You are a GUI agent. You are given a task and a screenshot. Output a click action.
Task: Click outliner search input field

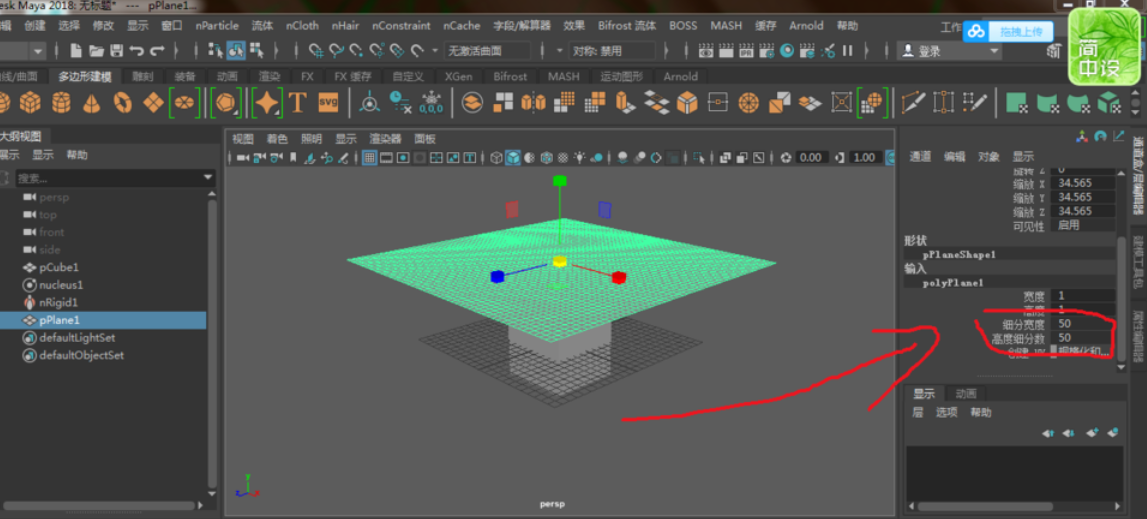tap(108, 178)
